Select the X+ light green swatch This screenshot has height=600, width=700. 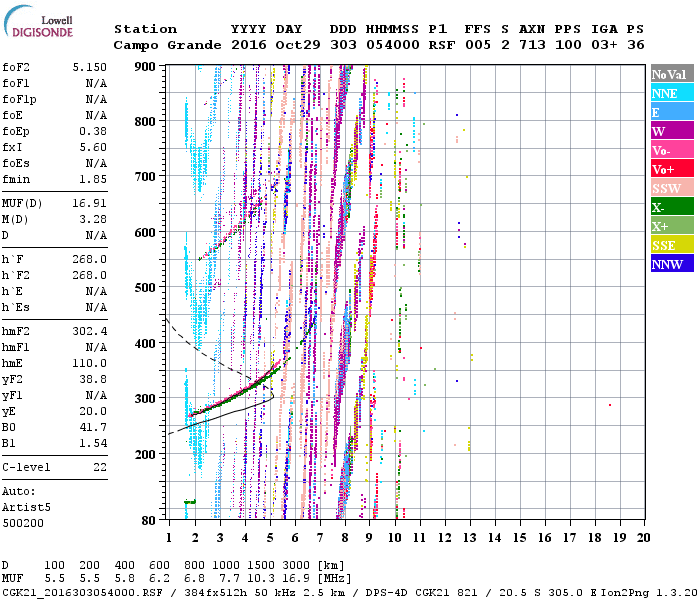tap(672, 225)
